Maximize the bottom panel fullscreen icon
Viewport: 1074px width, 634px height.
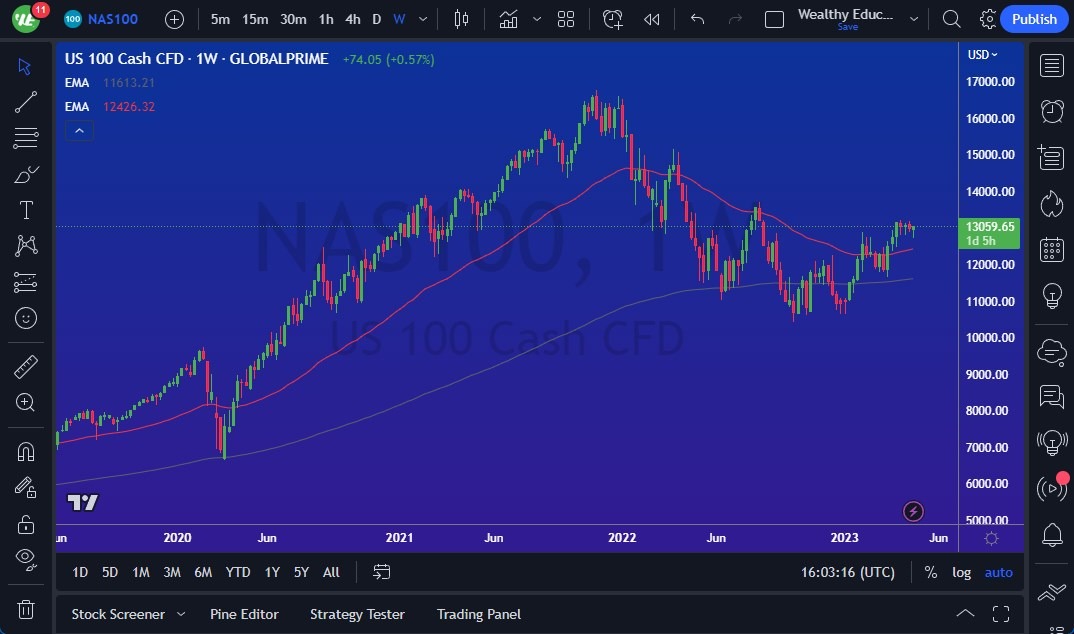click(1001, 614)
